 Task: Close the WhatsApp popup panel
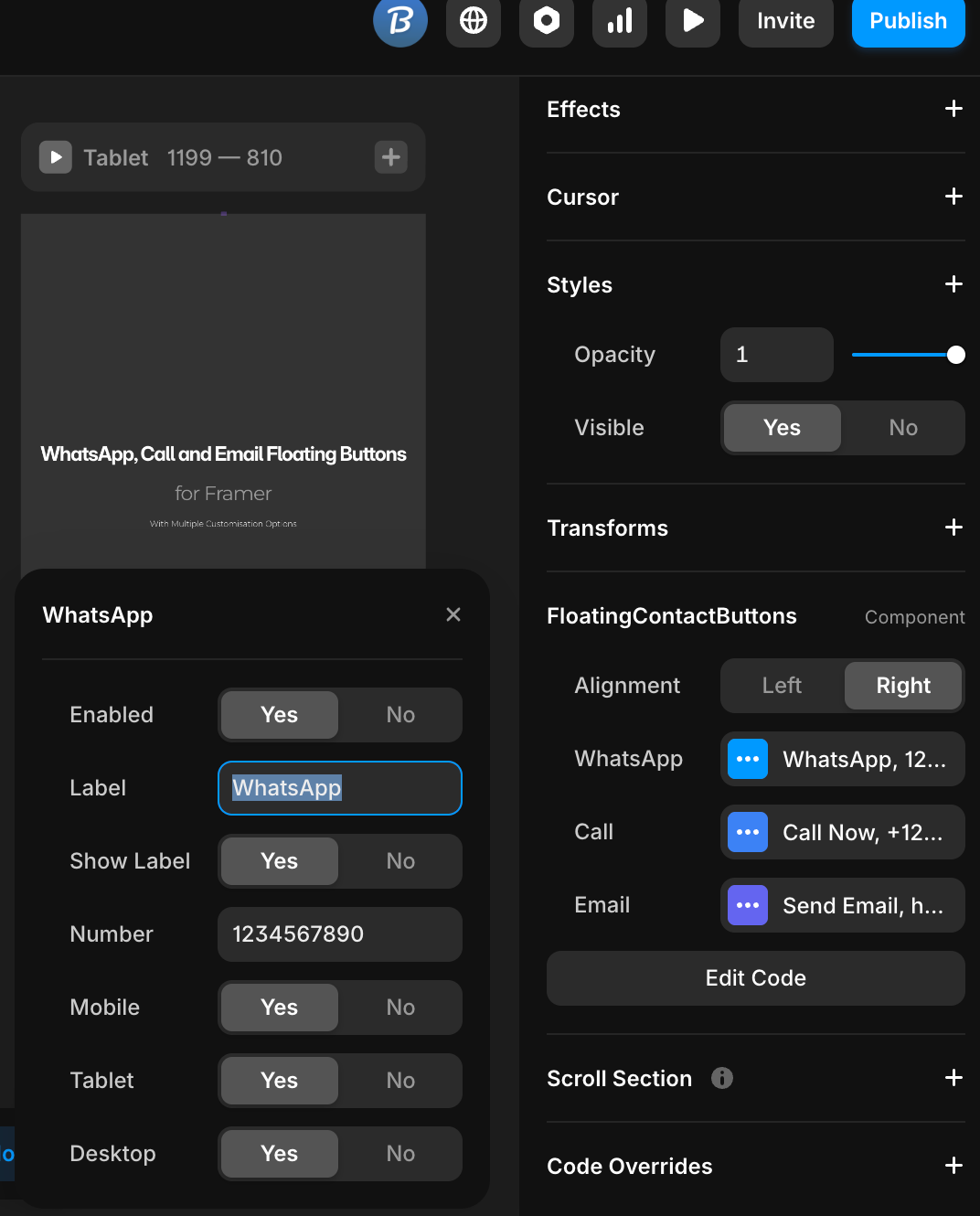pos(453,614)
